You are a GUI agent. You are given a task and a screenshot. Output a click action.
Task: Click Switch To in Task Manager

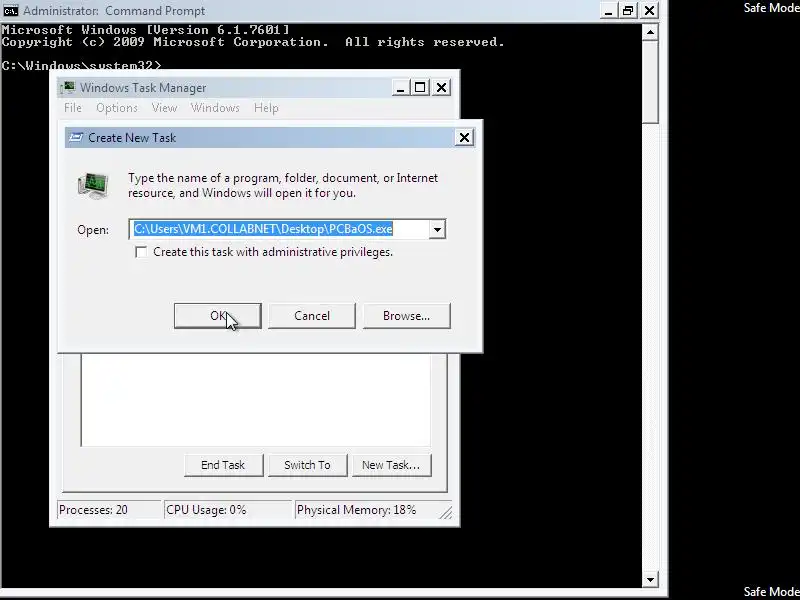[308, 465]
